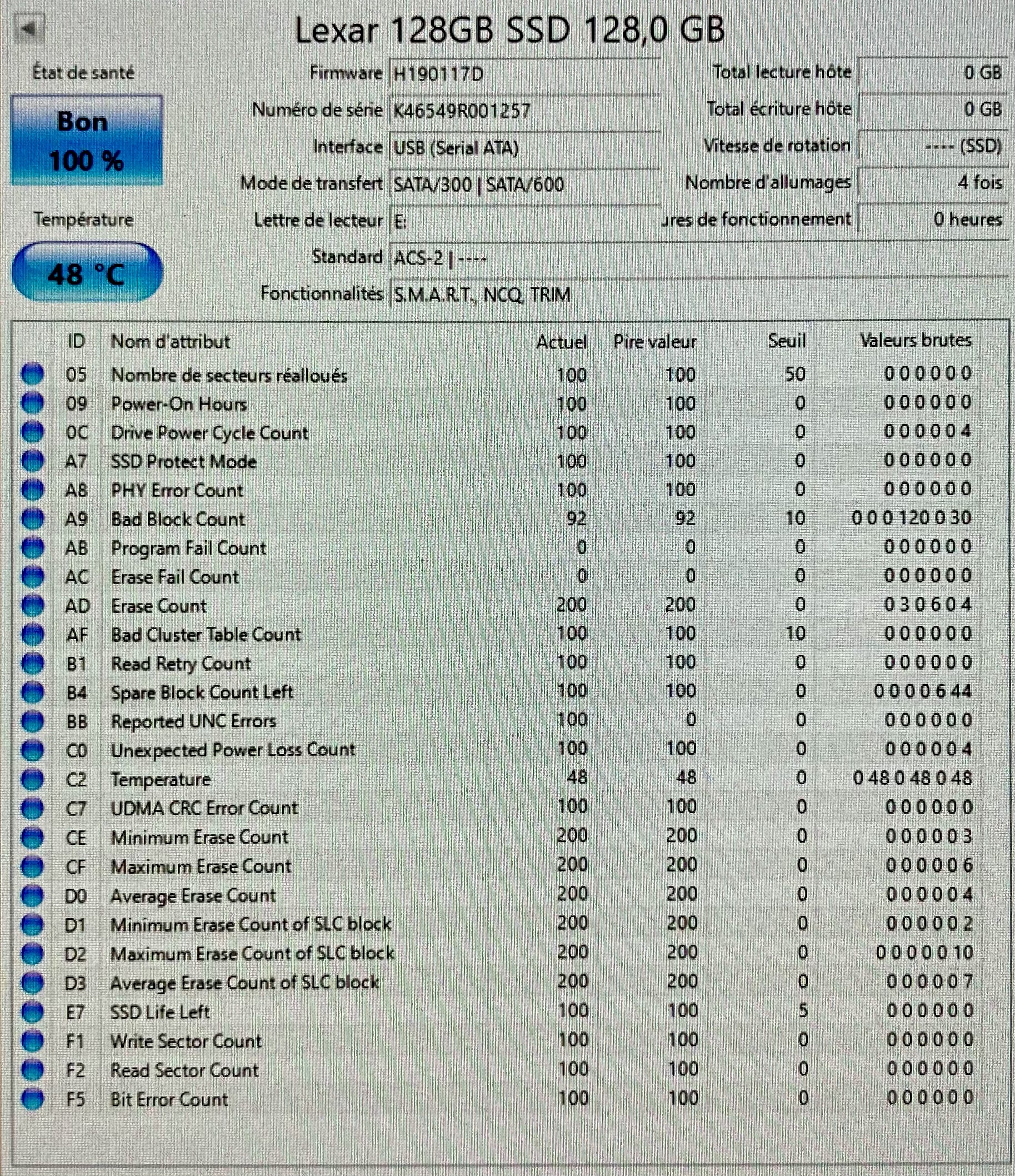The height and width of the screenshot is (1176, 1015).
Task: Click the threshold value 5 for SSD Life Left
Action: point(802,1011)
